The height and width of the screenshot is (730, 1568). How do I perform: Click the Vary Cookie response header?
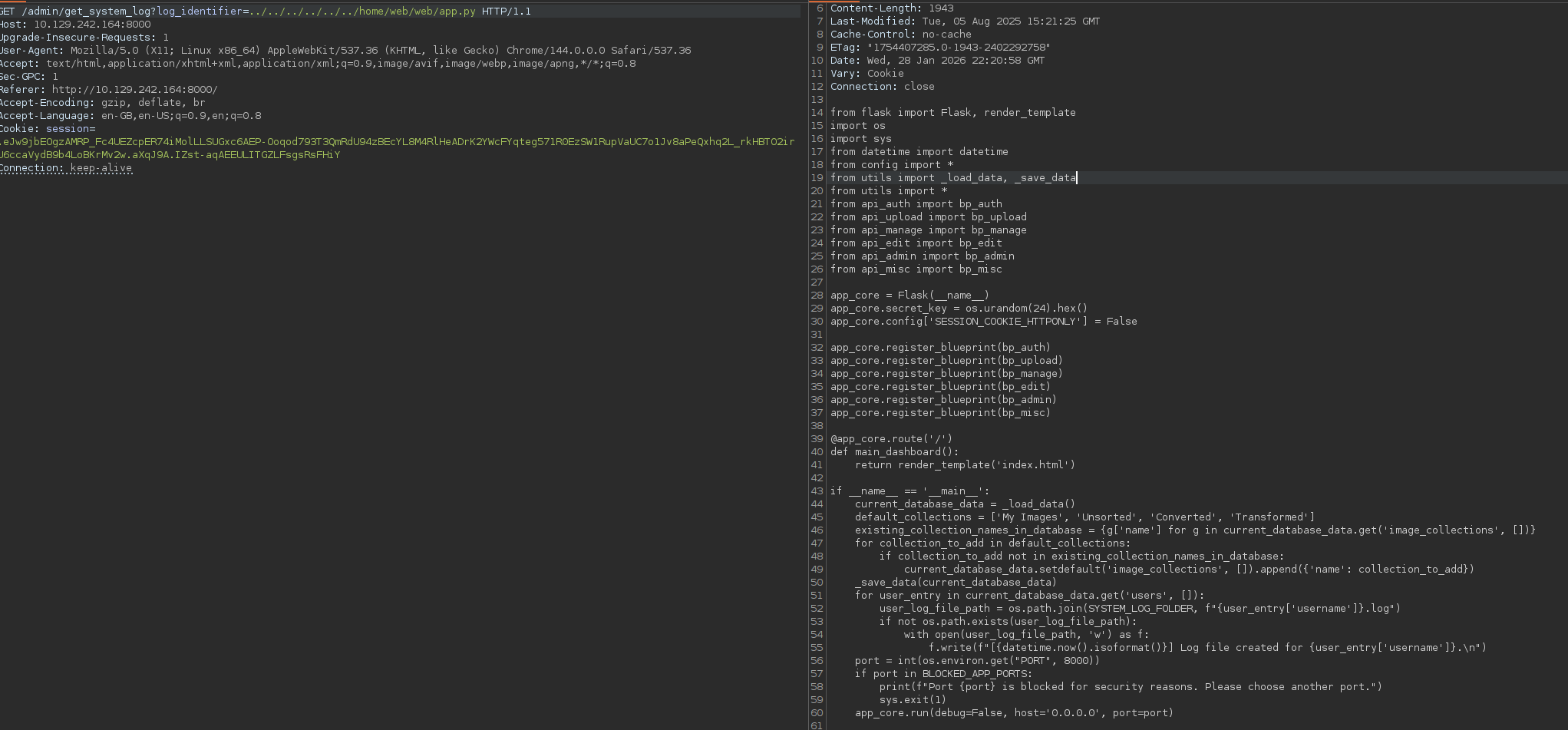[x=867, y=74]
